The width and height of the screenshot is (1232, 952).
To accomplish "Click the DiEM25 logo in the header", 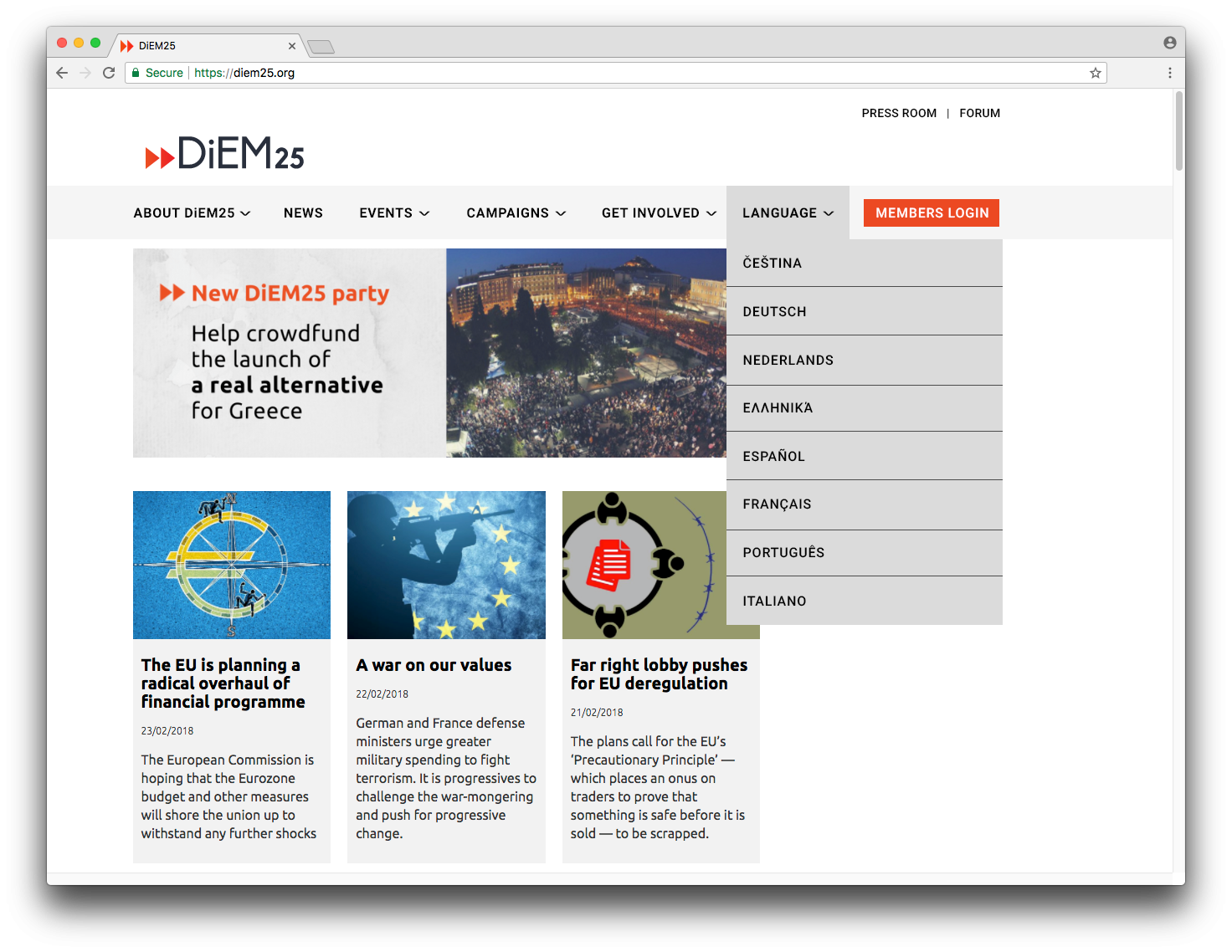I will click(224, 153).
